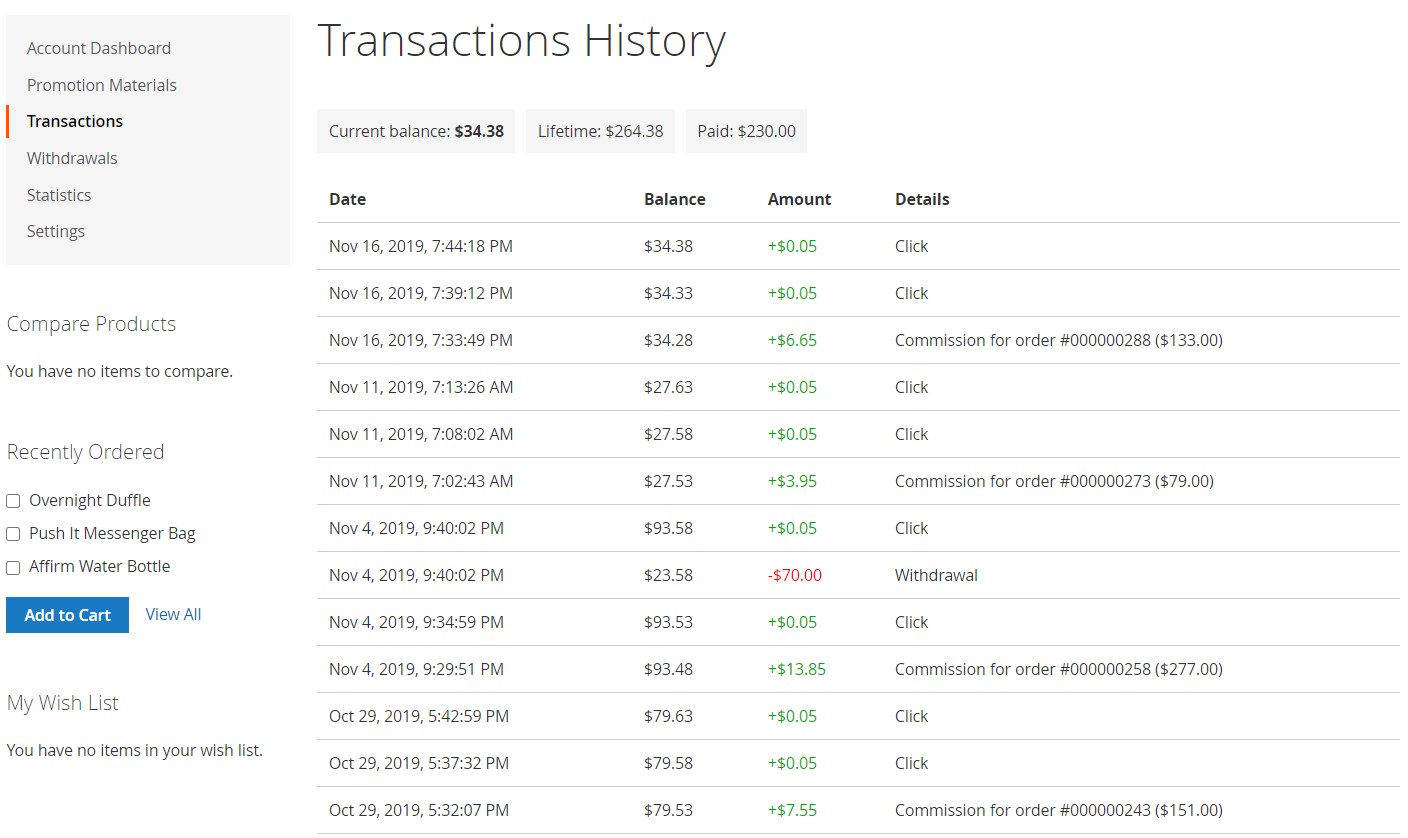Select the Affirm Water Bottle checkbox
Viewport: 1408px width, 838px height.
click(13, 567)
